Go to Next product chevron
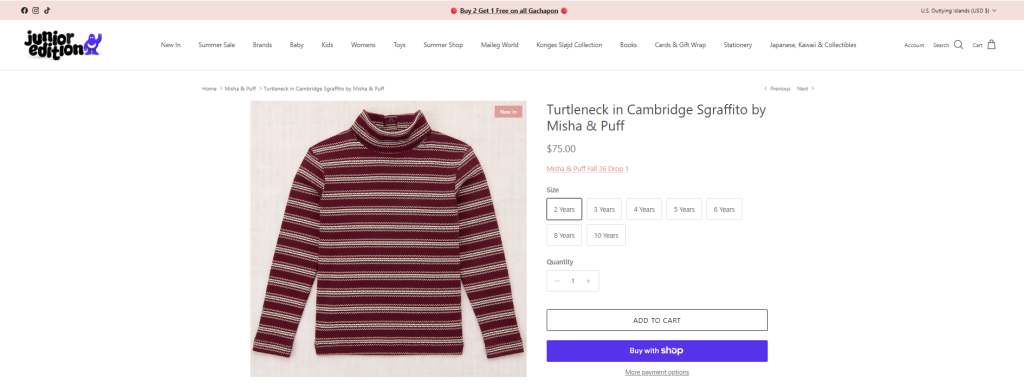Screen dimensions: 1024x383 pyautogui.click(x=812, y=88)
